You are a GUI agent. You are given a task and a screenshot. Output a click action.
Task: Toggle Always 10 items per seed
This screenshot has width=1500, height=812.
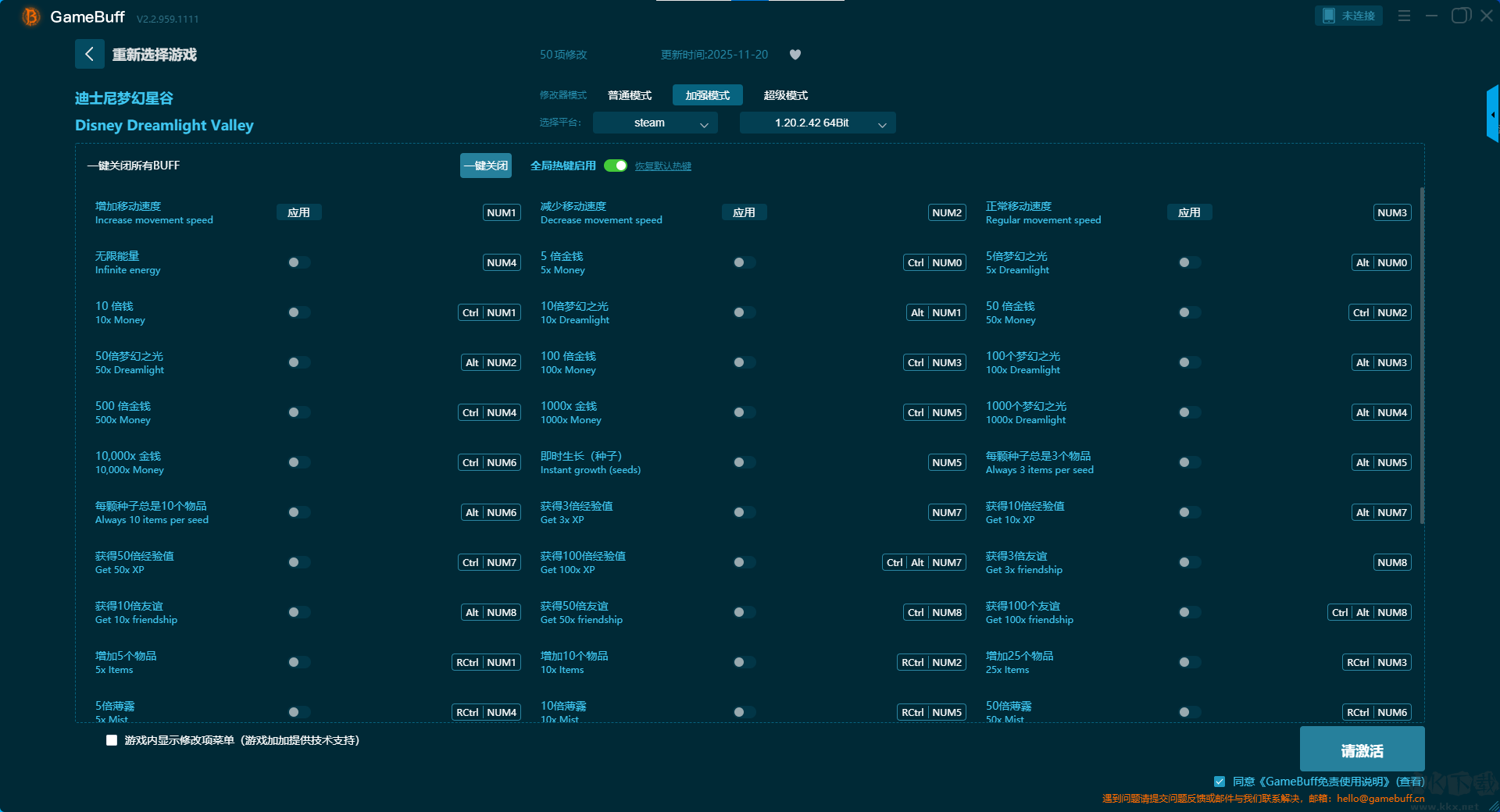point(299,512)
